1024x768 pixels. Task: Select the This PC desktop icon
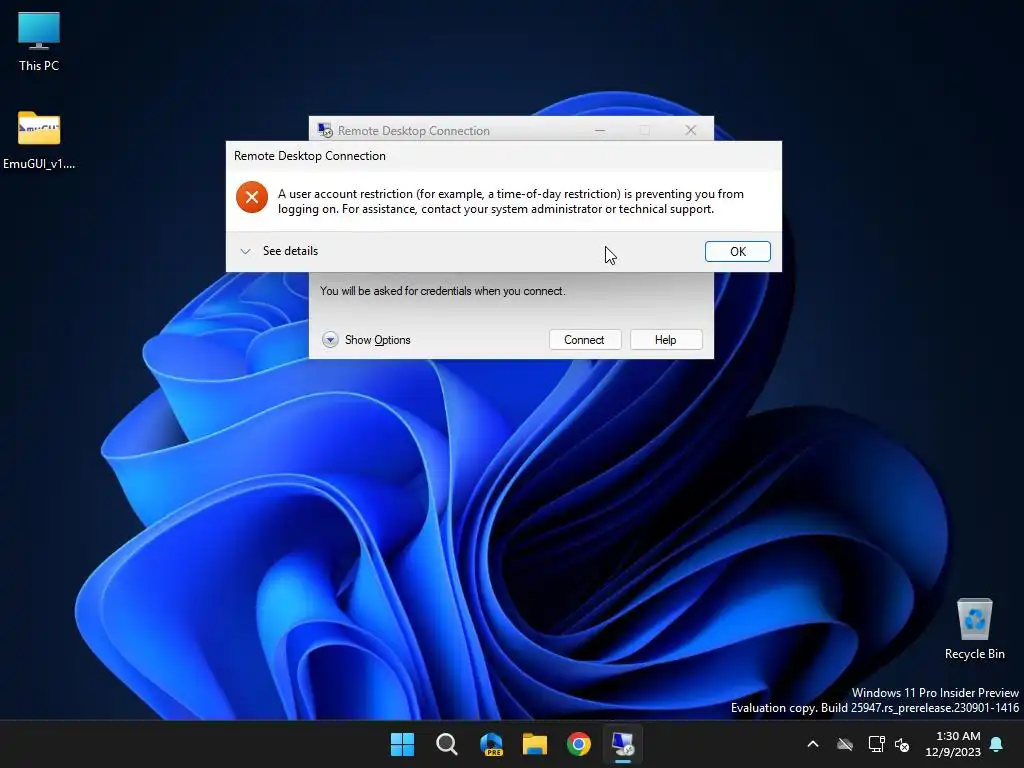[39, 40]
